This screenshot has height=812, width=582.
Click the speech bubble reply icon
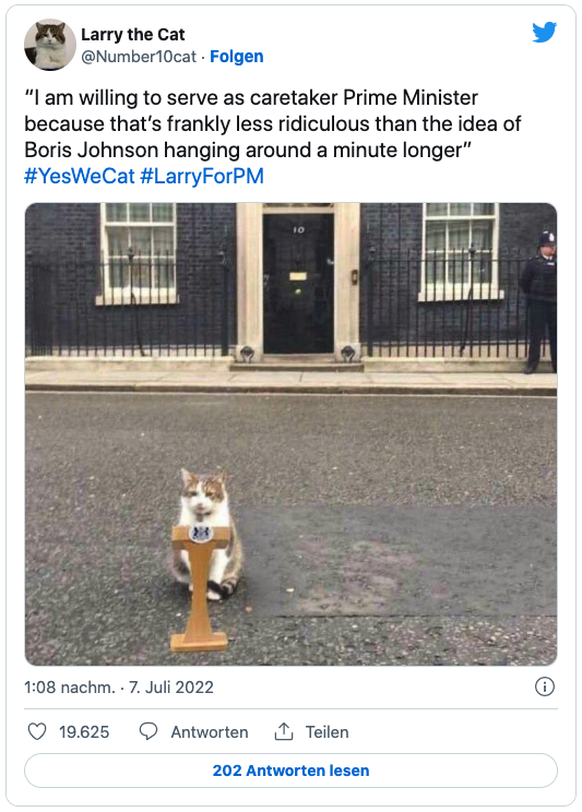click(x=149, y=731)
